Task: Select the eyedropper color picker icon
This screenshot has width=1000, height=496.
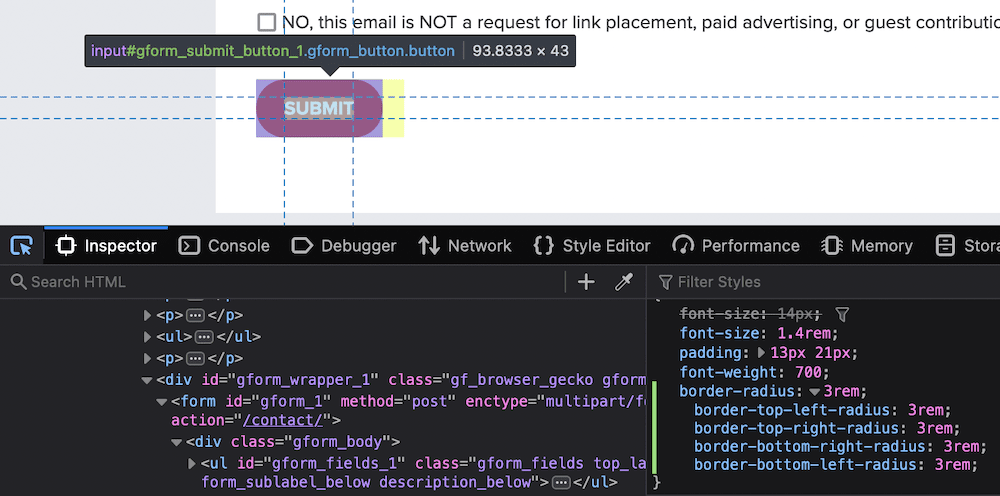Action: tap(623, 282)
